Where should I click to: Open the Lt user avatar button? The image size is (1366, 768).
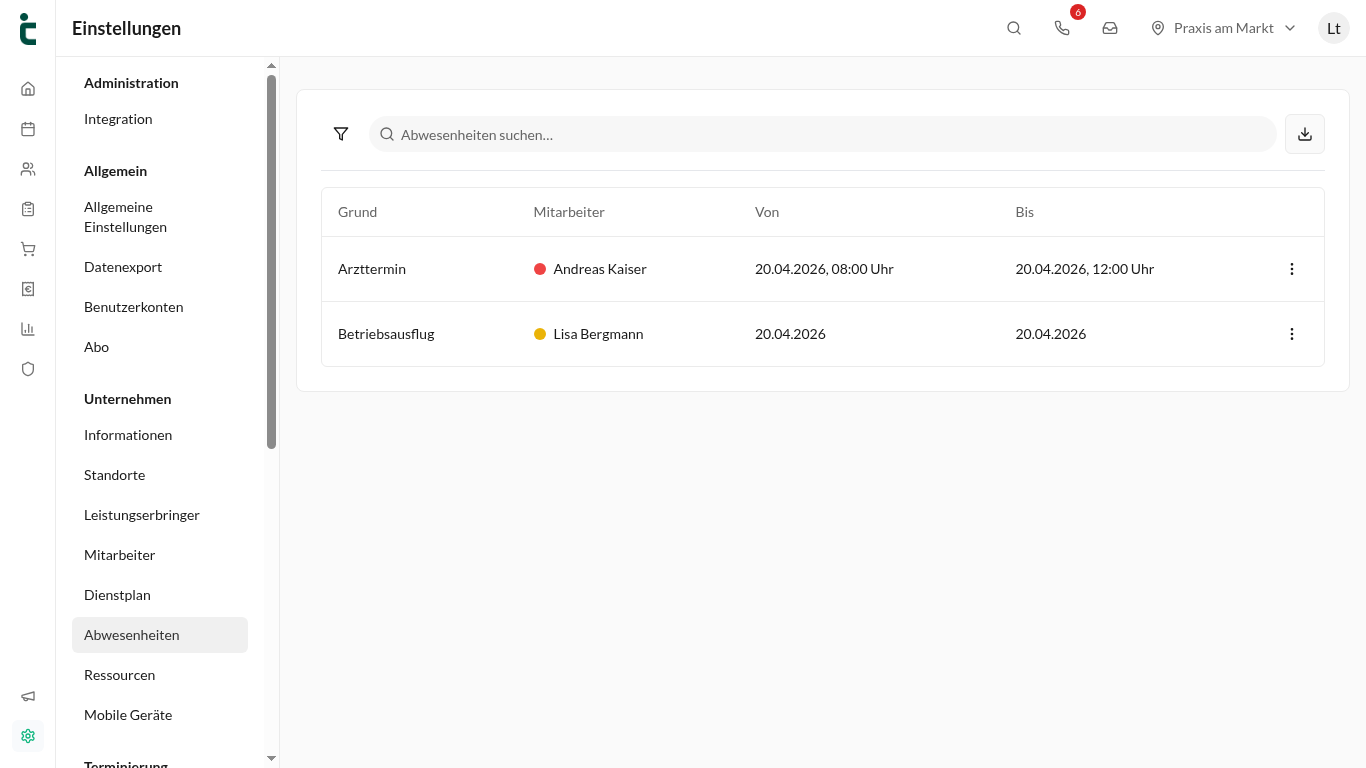pos(1334,28)
